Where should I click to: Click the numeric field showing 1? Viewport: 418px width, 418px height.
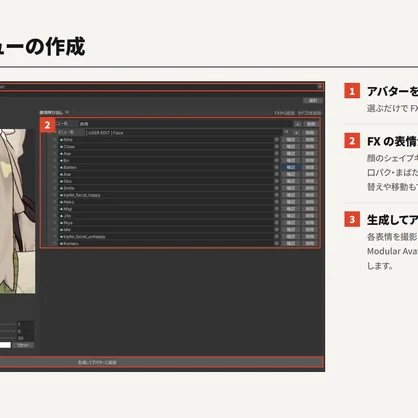pos(25,324)
